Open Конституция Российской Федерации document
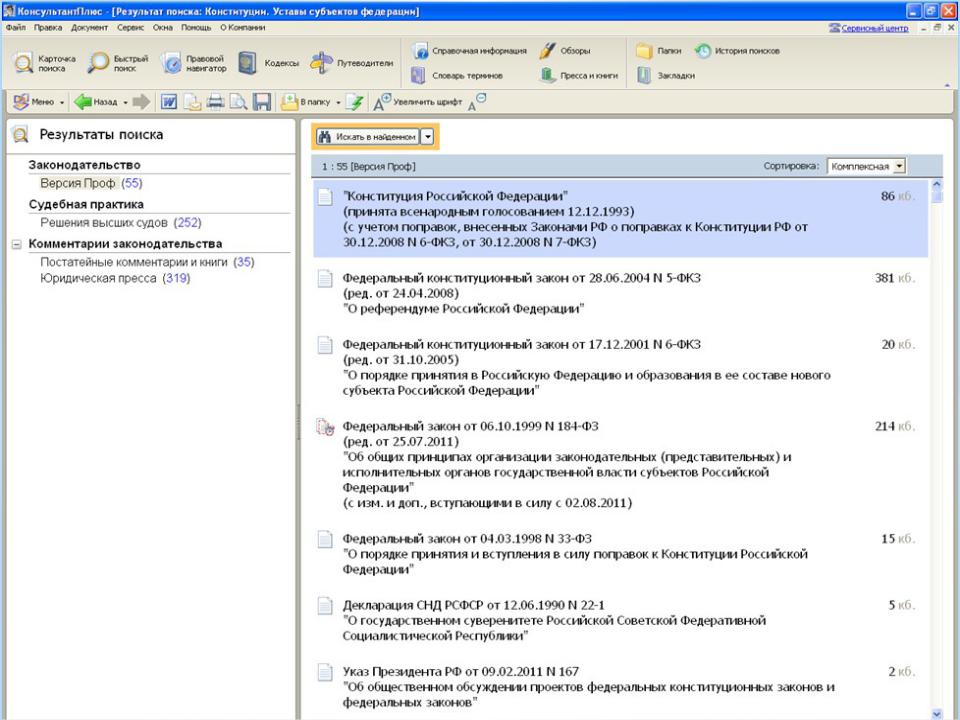Screen dimensions: 960x720 pos(620,219)
